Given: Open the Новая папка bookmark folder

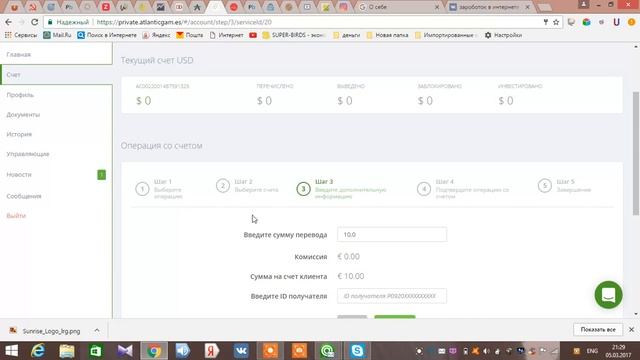Looking at the screenshot, I should 387,35.
